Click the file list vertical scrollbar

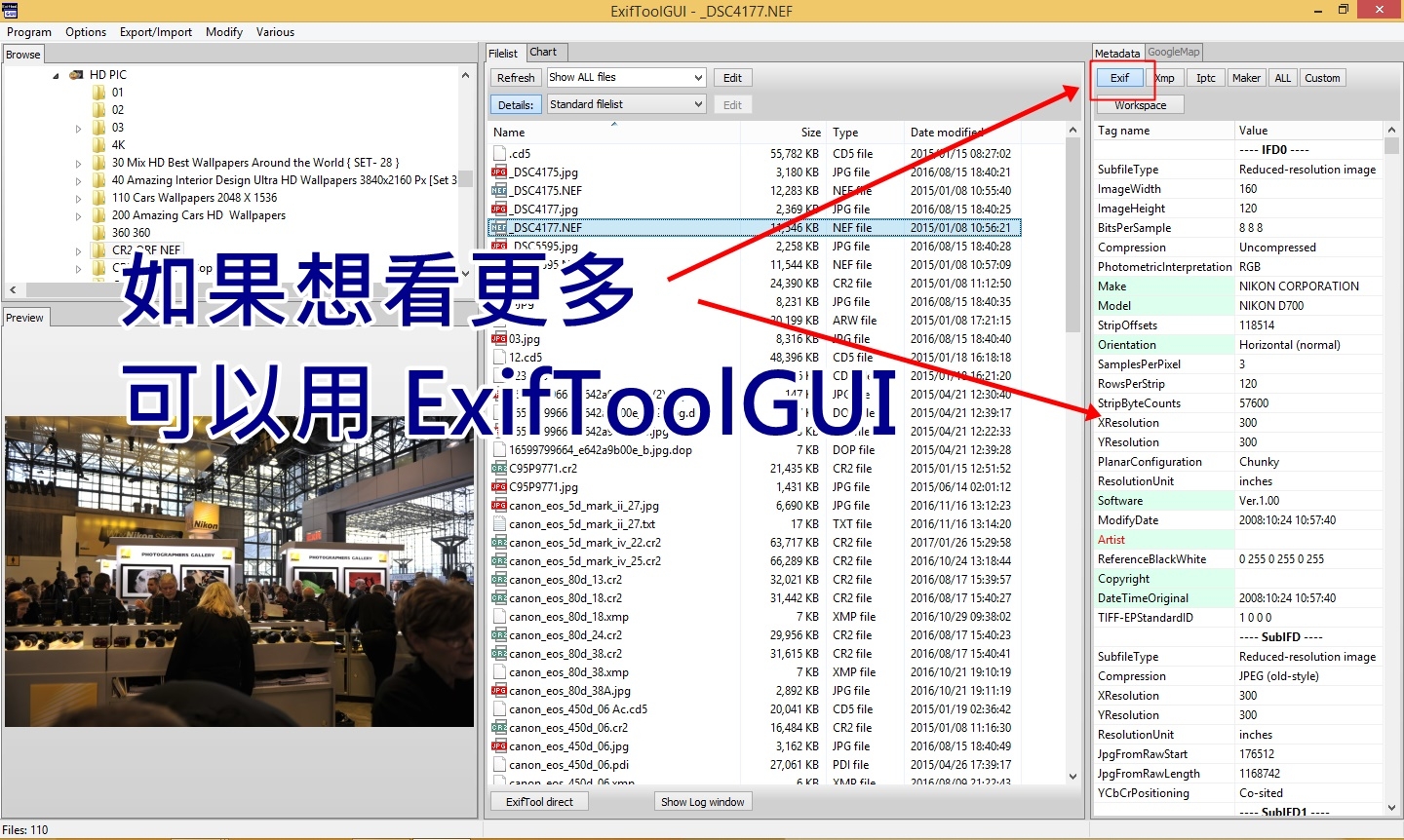(x=1073, y=453)
